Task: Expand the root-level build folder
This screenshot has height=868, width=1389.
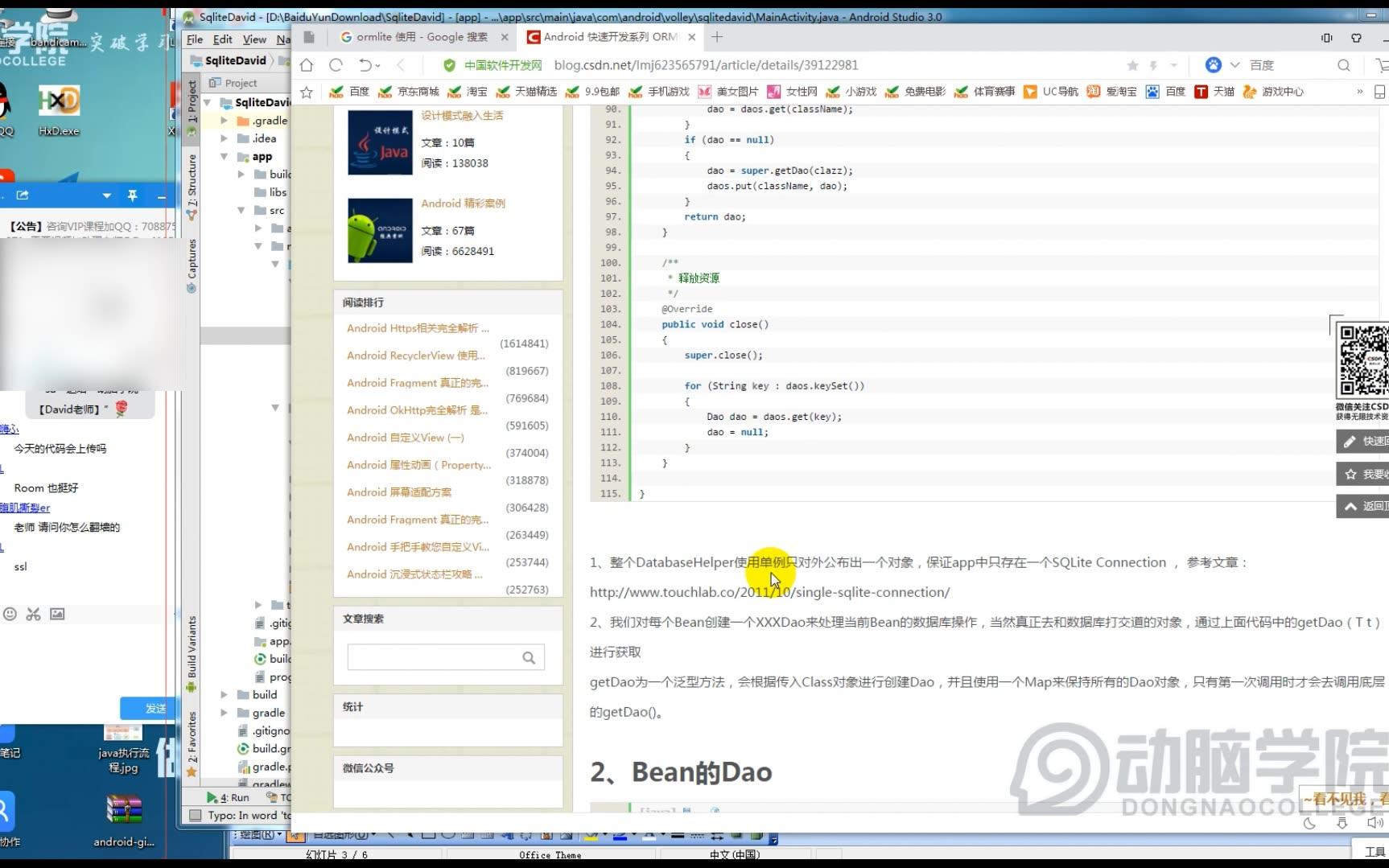Action: (x=225, y=694)
